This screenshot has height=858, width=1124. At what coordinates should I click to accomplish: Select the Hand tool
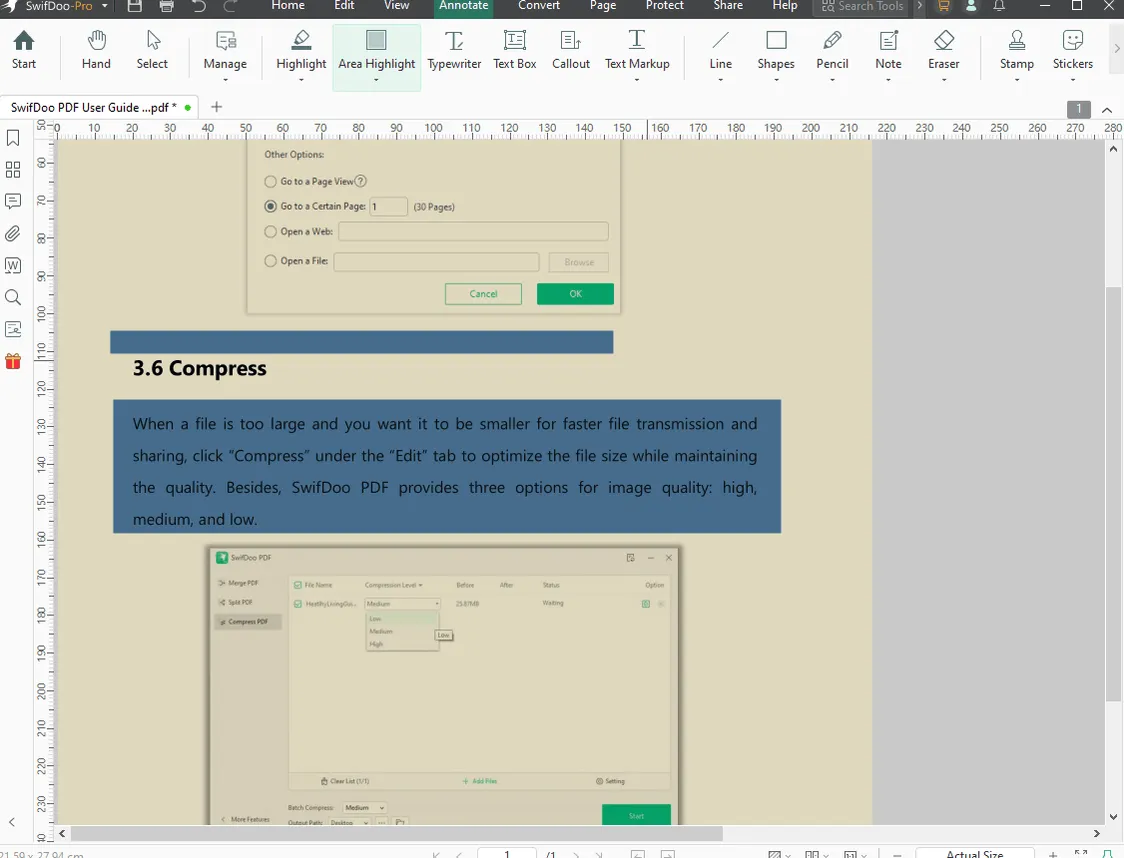(96, 50)
